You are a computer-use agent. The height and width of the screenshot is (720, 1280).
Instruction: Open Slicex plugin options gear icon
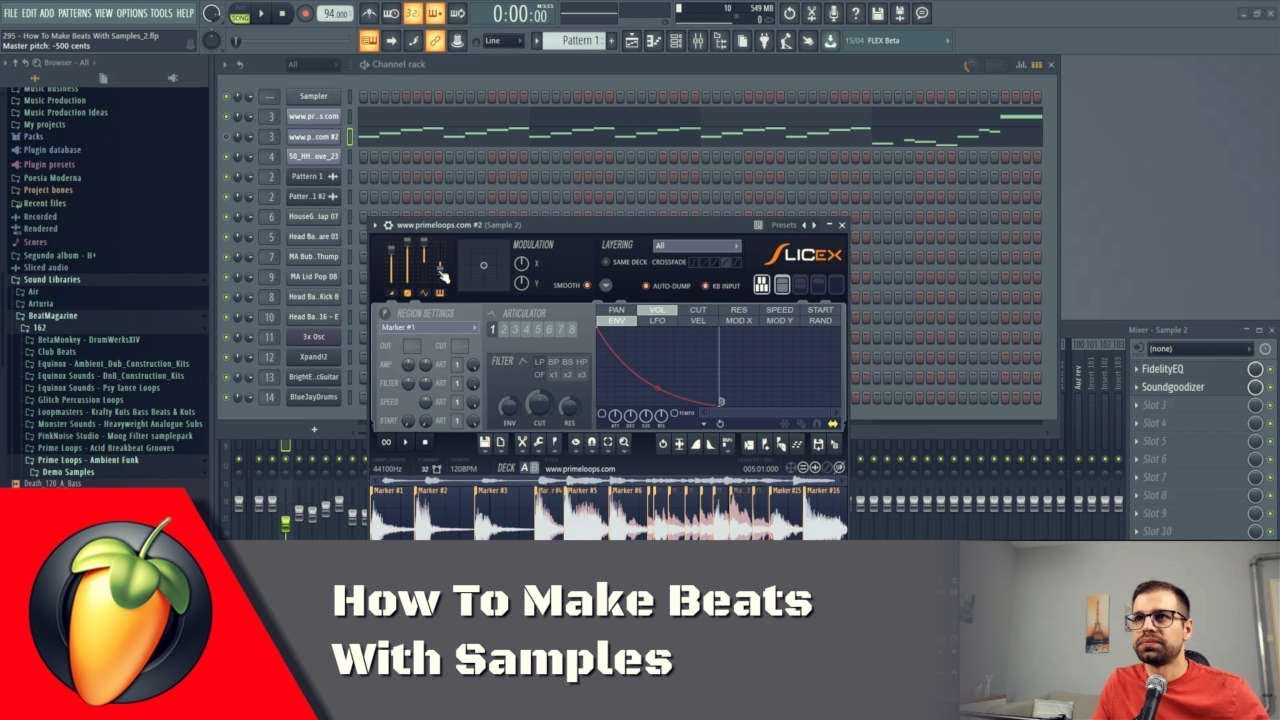coord(388,226)
